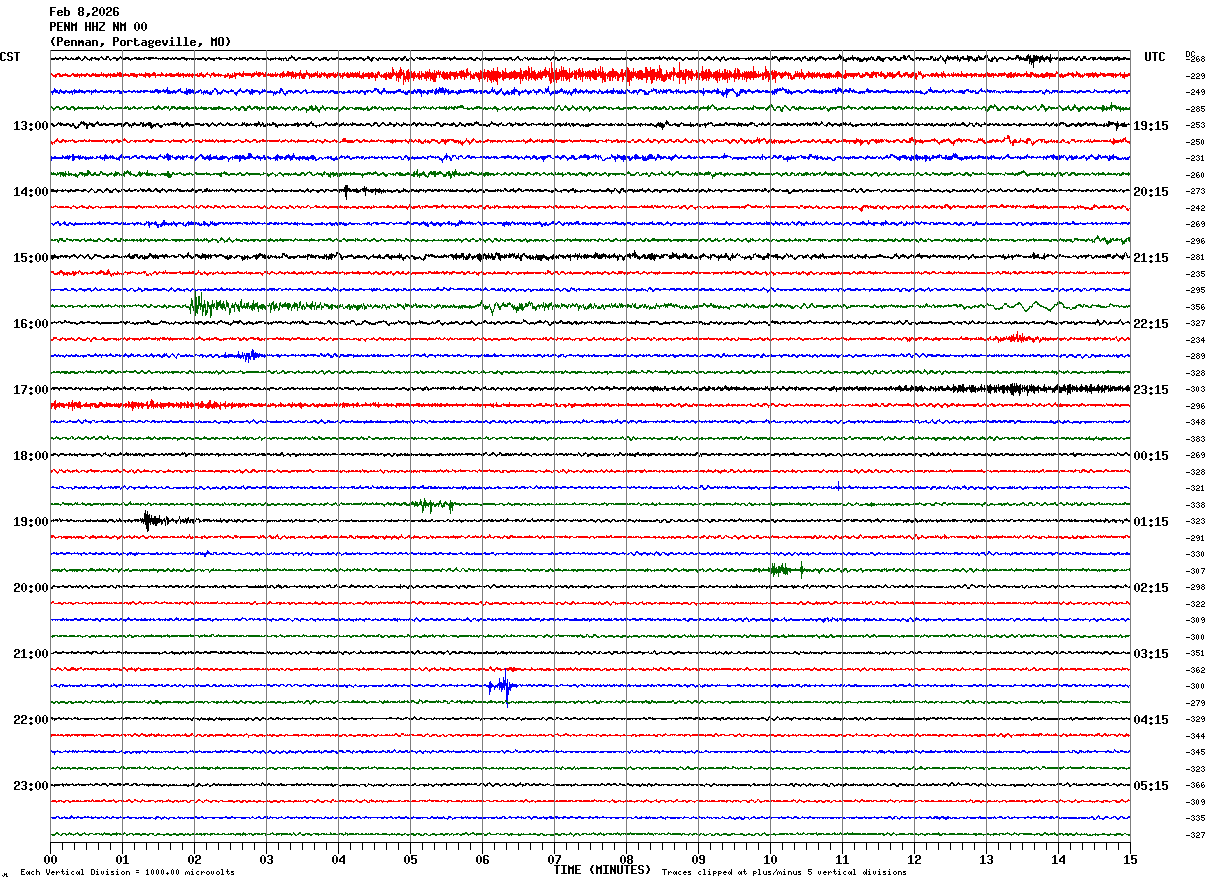Screen dimensions: 1210x886
Task: Click the PENM HHZ NM 00 station label
Action: (x=98, y=27)
